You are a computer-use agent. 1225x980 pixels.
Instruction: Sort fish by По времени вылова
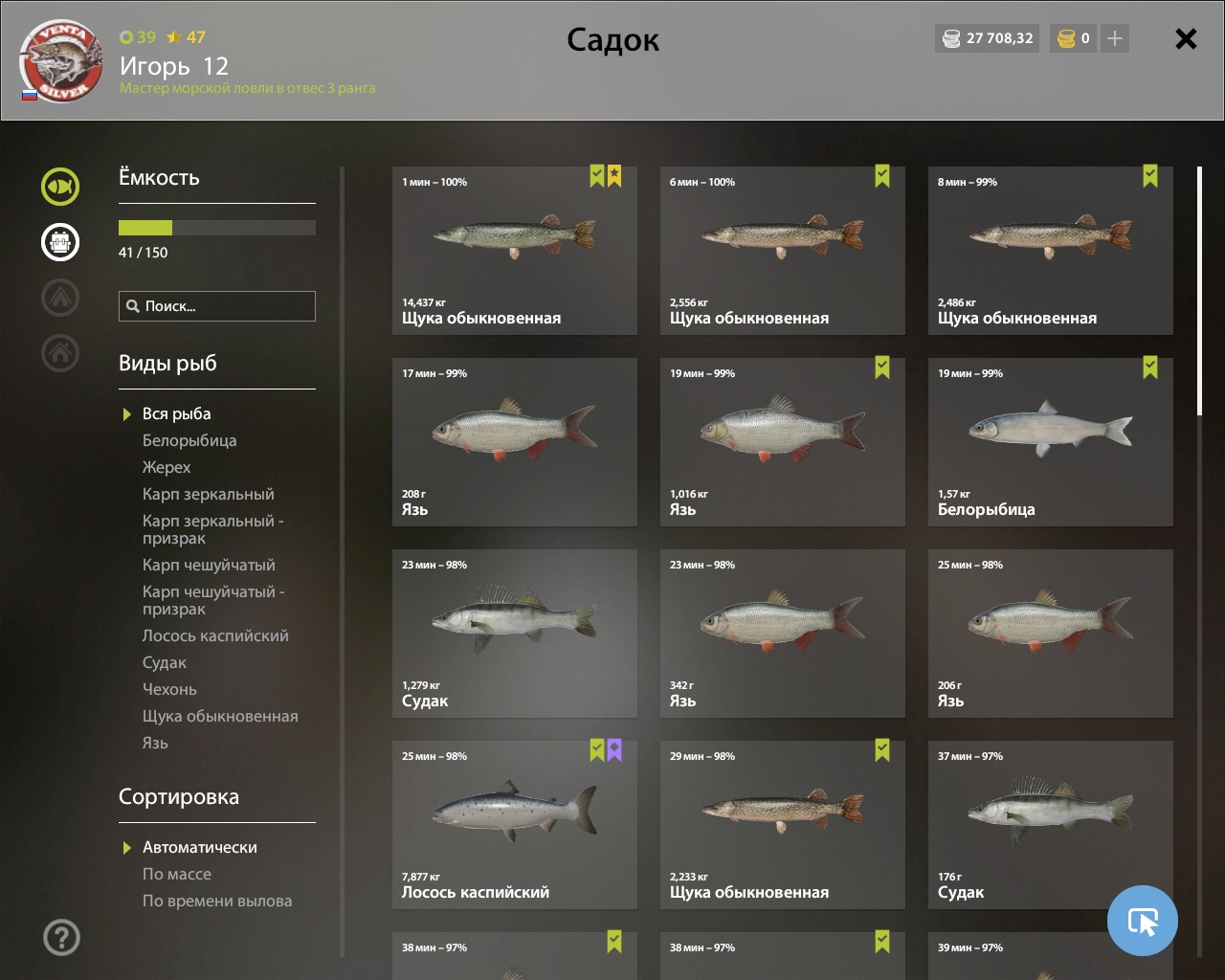pos(217,901)
